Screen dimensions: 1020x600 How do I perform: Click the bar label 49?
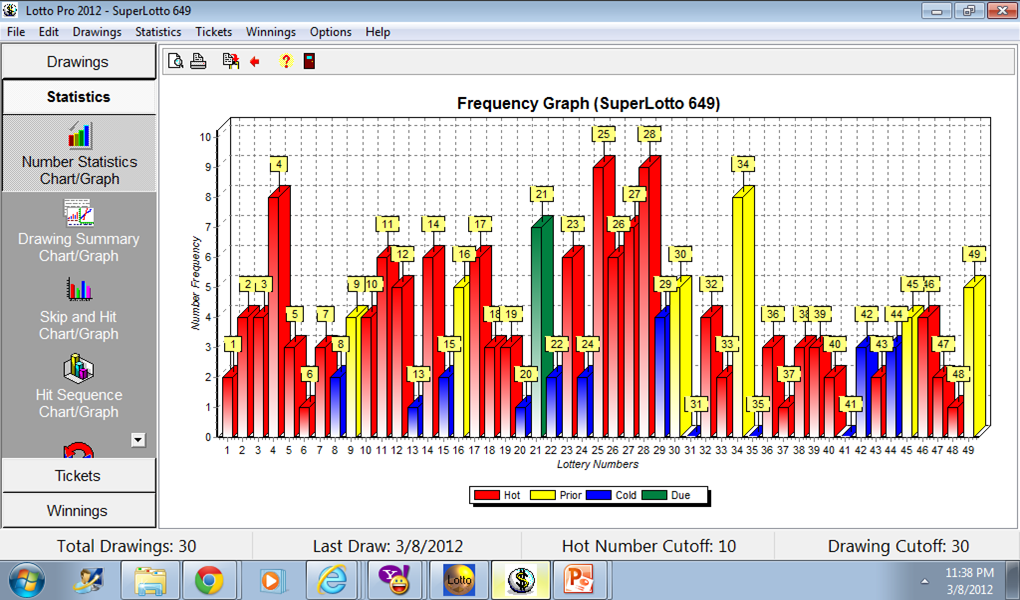click(x=974, y=254)
